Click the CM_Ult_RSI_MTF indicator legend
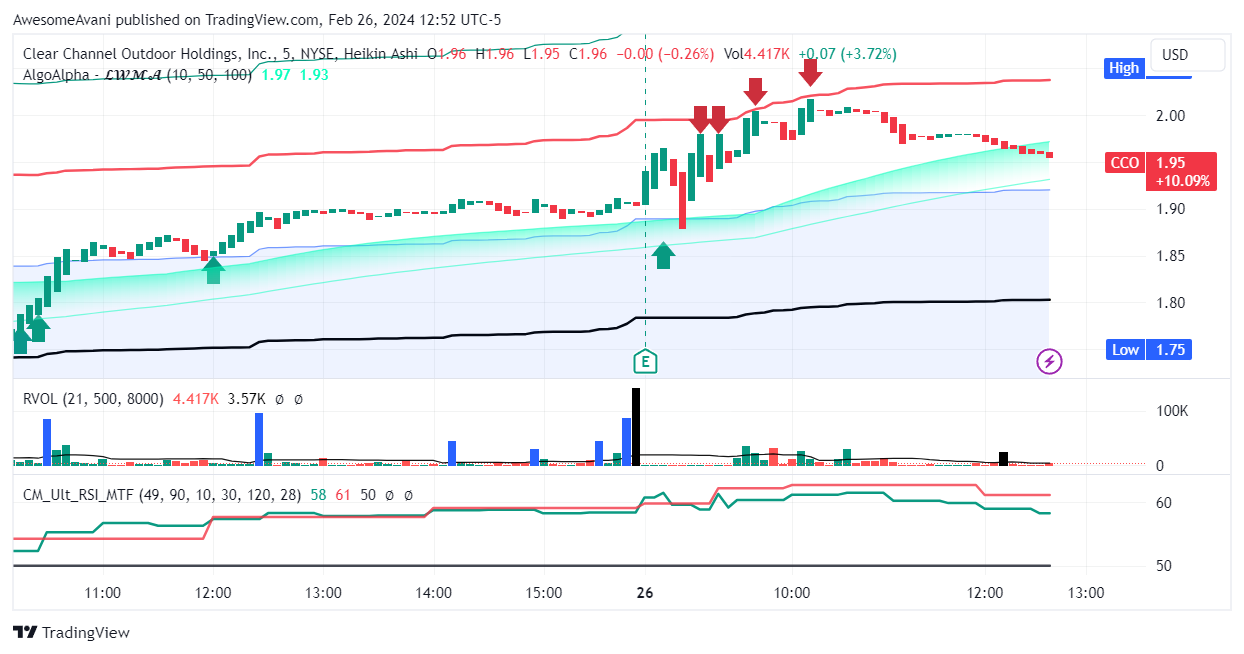Image resolution: width=1244 pixels, height=654 pixels. [x=163, y=494]
